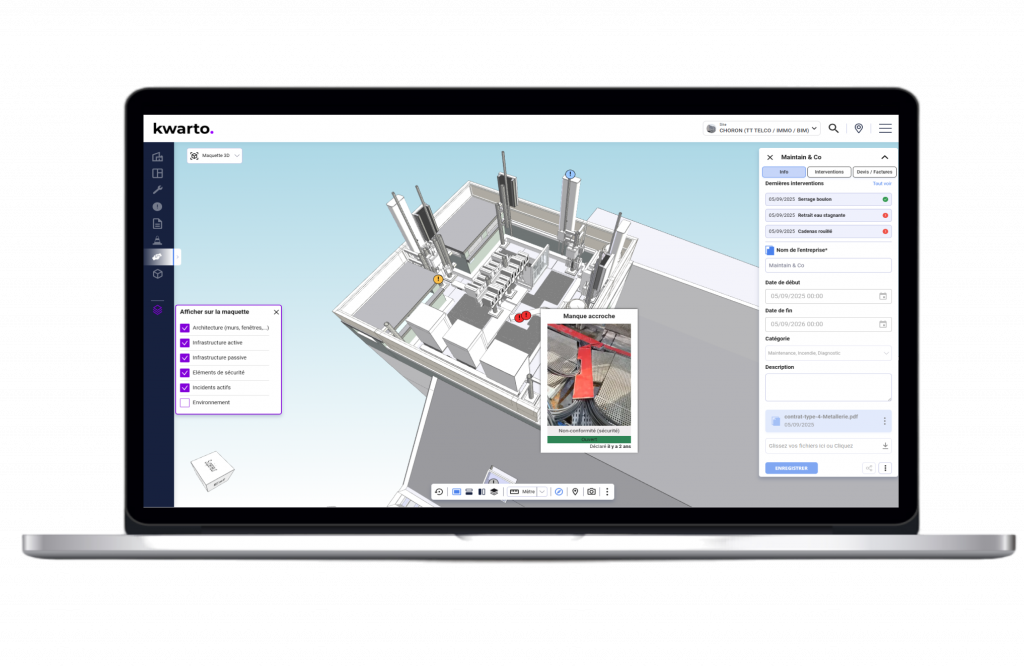This screenshot has width=1024, height=666.
Task: Enable the Environnement checkbox
Action: tap(185, 403)
